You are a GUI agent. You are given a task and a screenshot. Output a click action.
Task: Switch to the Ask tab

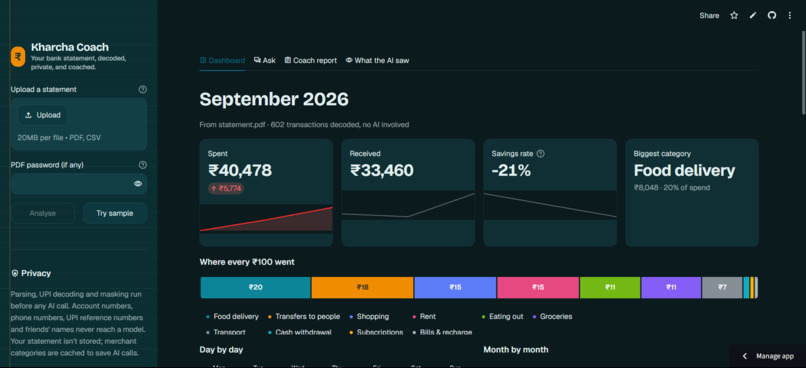tap(265, 61)
